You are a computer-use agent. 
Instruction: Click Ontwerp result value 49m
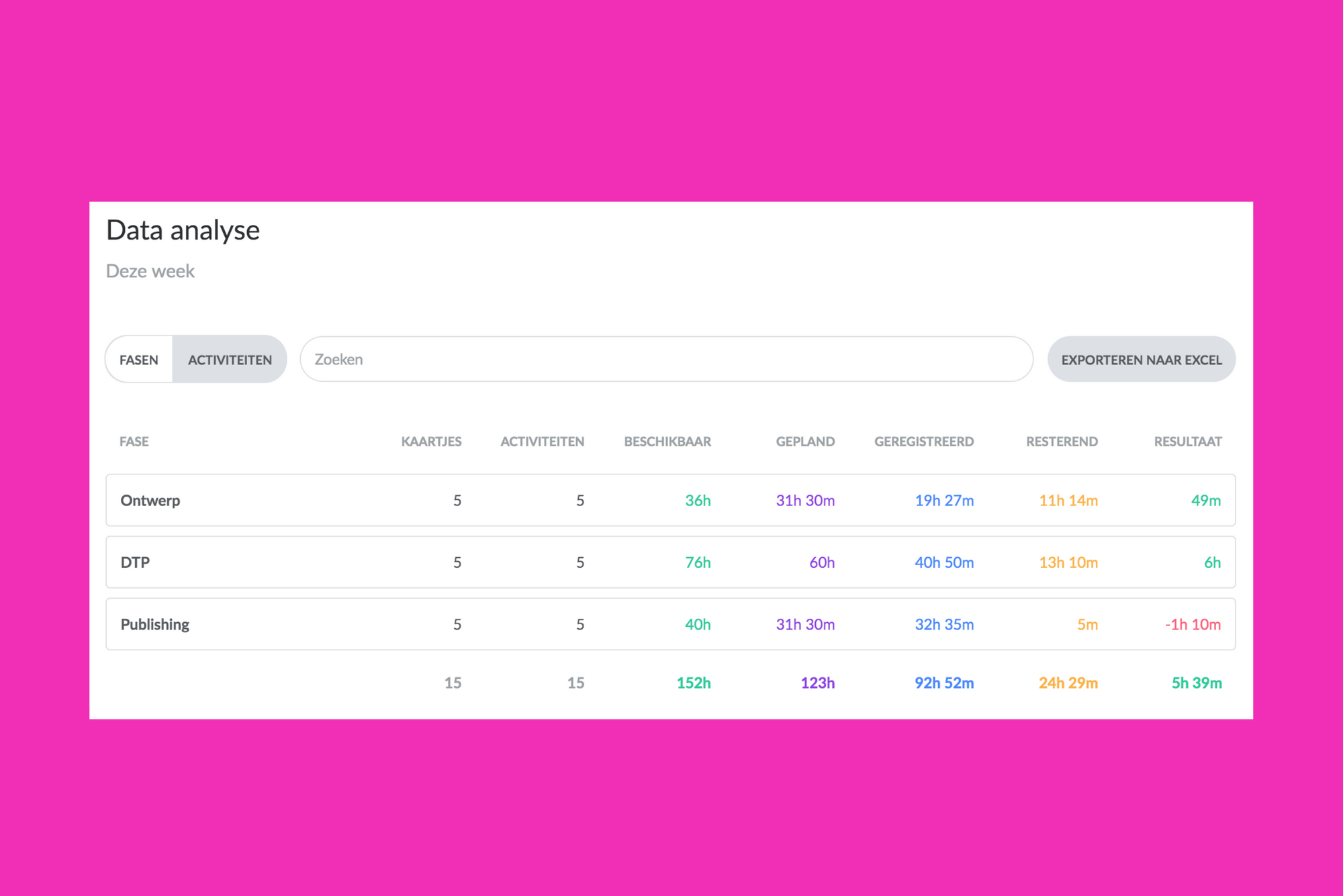point(1206,501)
